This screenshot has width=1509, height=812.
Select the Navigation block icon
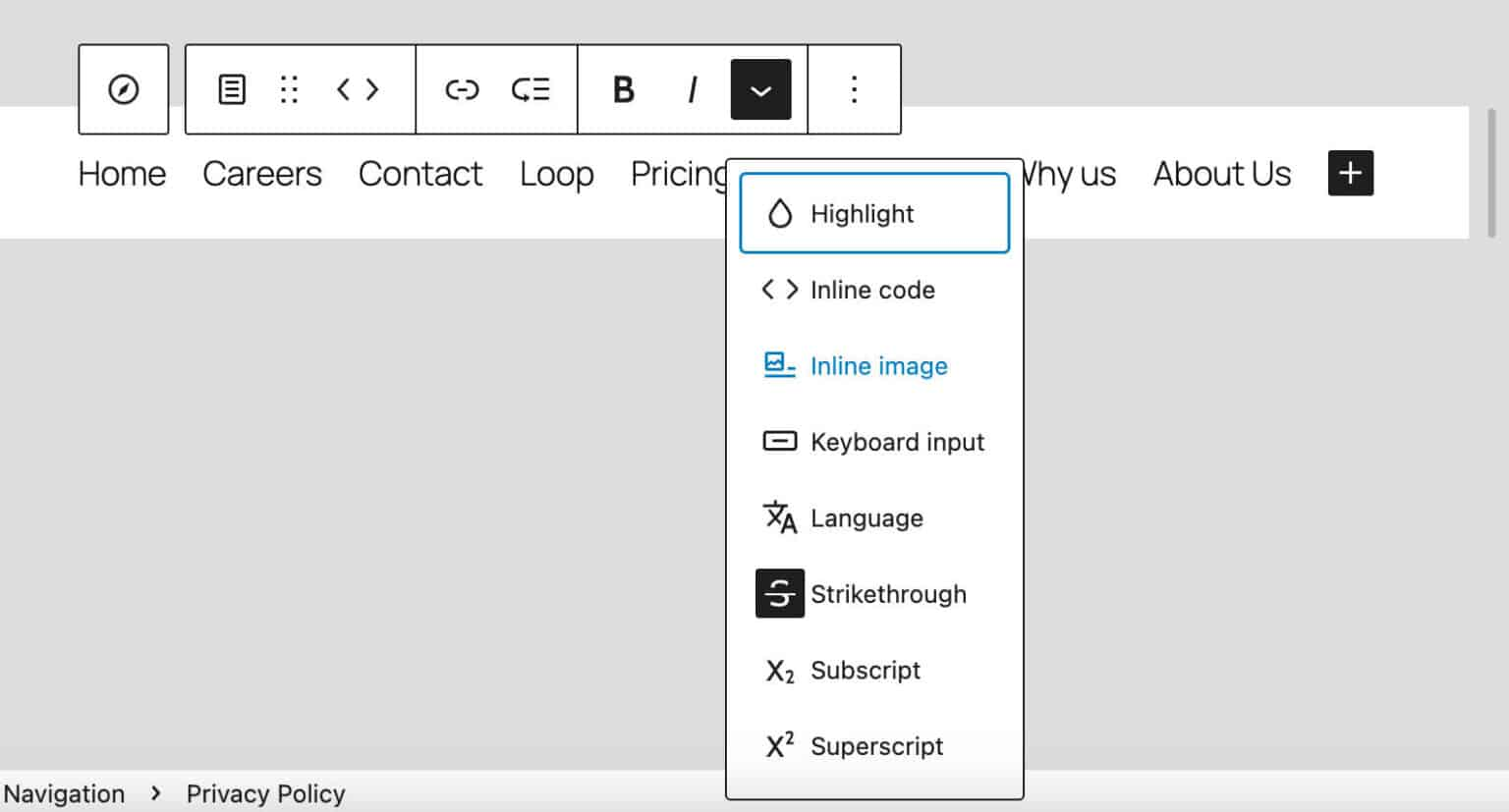pyautogui.click(x=123, y=88)
